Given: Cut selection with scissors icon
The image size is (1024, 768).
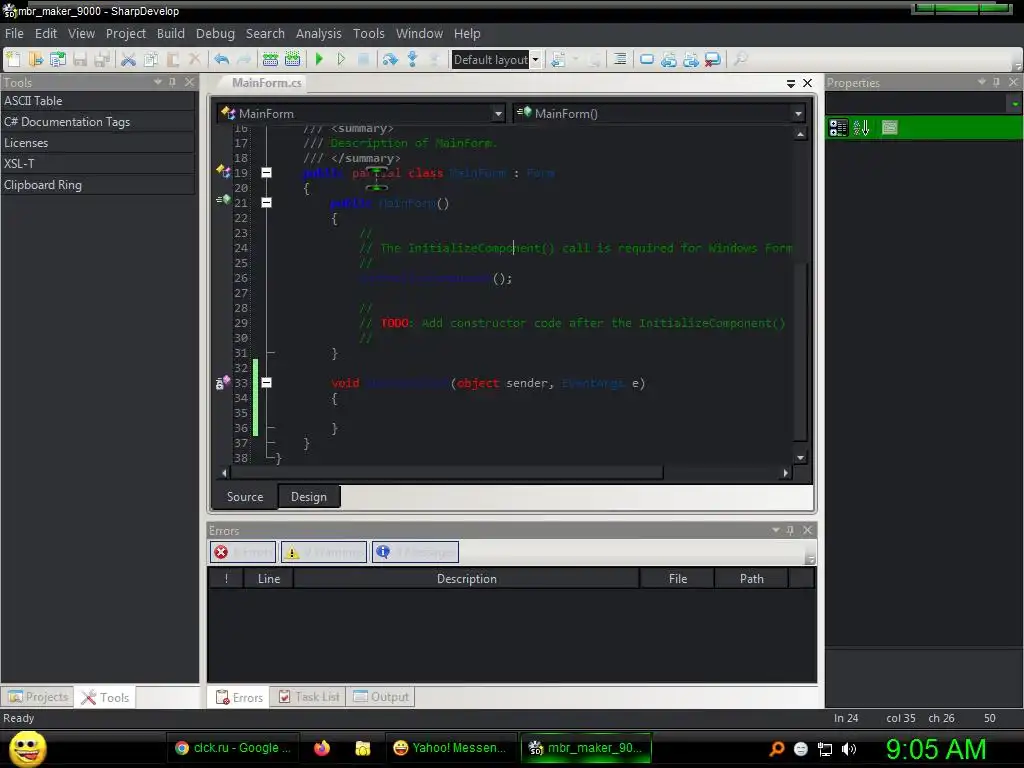Looking at the screenshot, I should click(129, 59).
